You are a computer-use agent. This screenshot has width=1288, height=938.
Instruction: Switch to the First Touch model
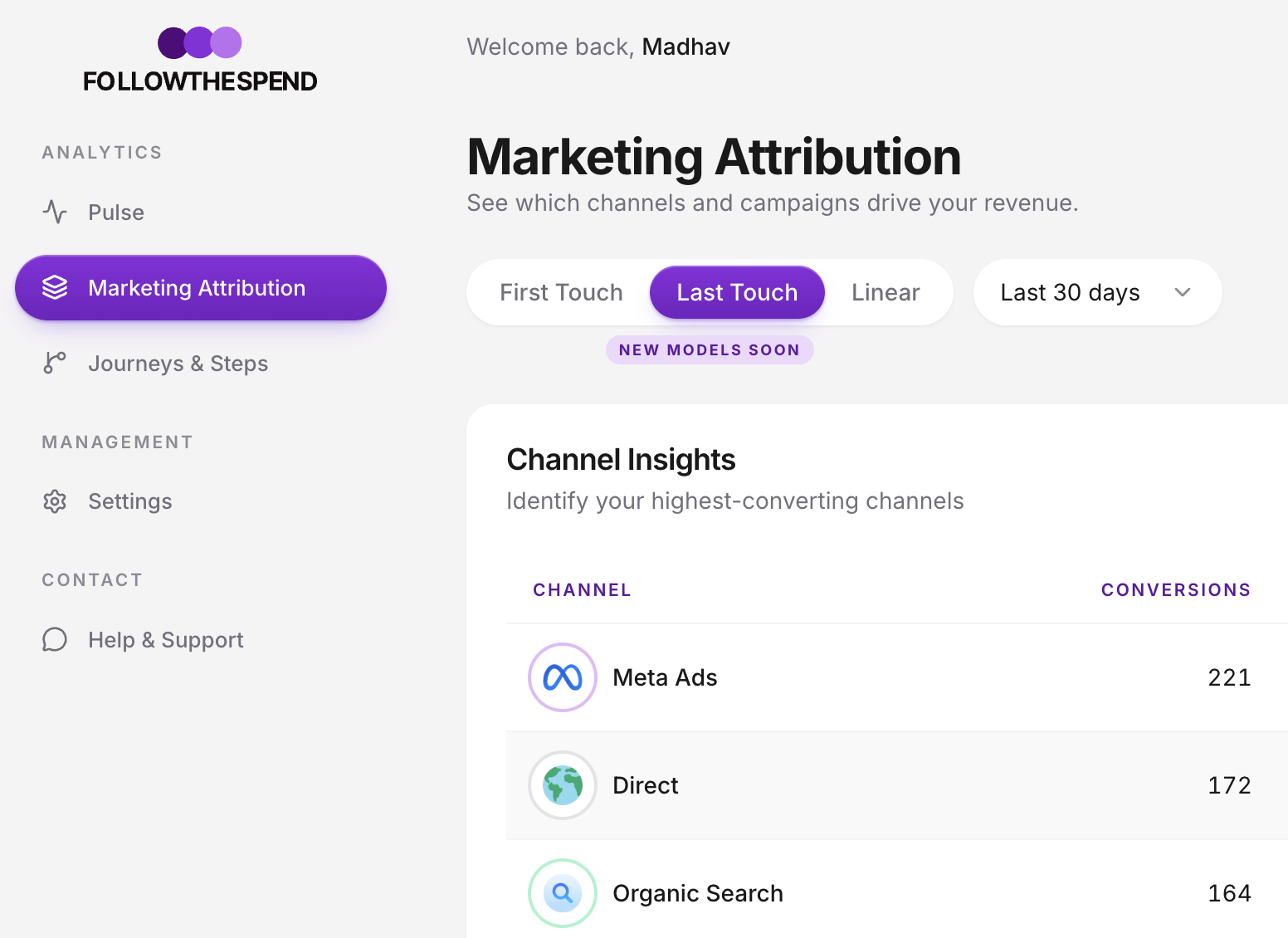[562, 292]
